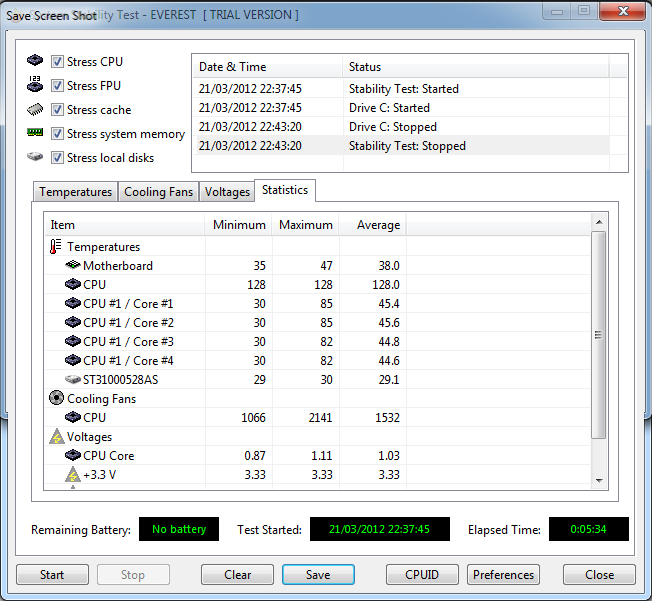Click the Core #4 average value 44.6

coord(389,361)
